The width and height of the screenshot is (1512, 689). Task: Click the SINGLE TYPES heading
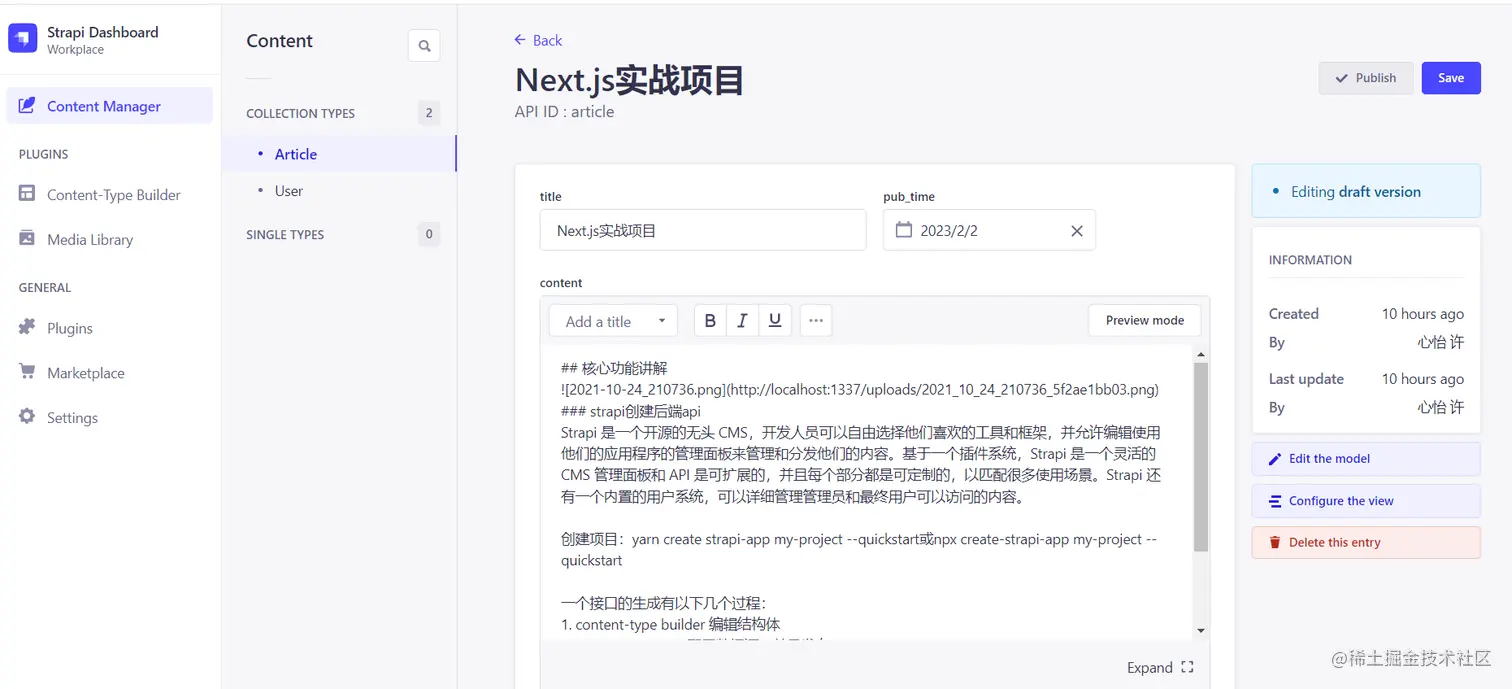(x=285, y=235)
